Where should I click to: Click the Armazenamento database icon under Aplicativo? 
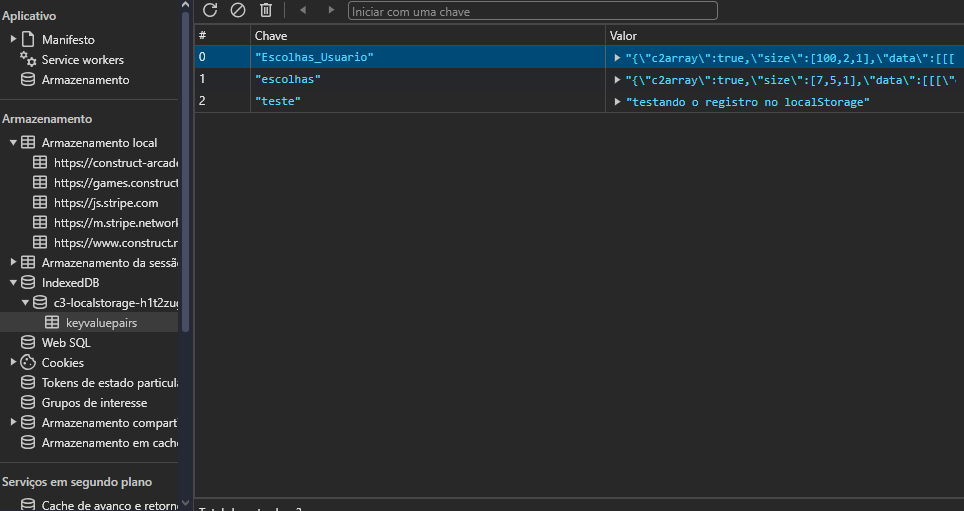click(x=28, y=79)
